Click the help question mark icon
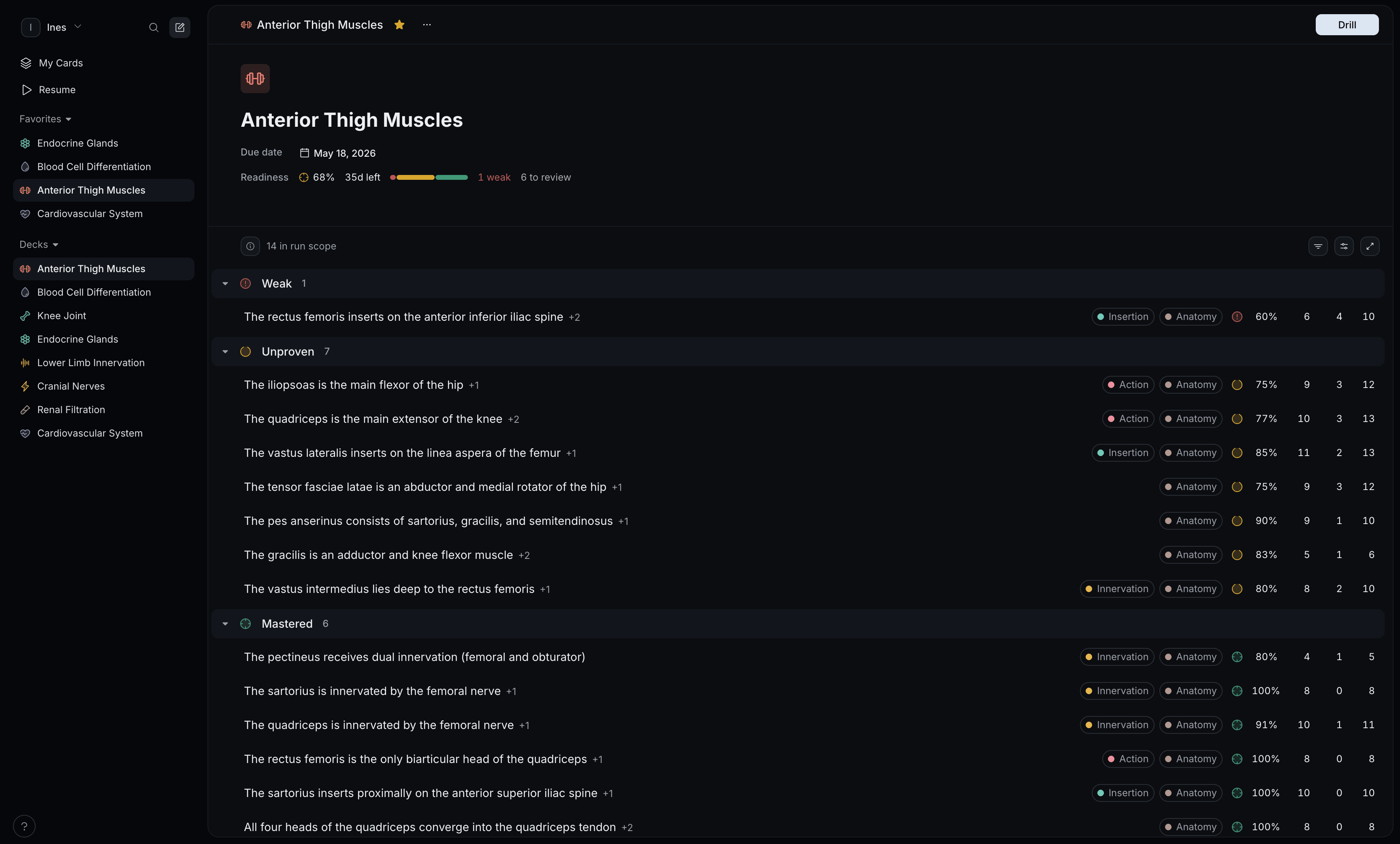The width and height of the screenshot is (1400, 844). click(24, 826)
